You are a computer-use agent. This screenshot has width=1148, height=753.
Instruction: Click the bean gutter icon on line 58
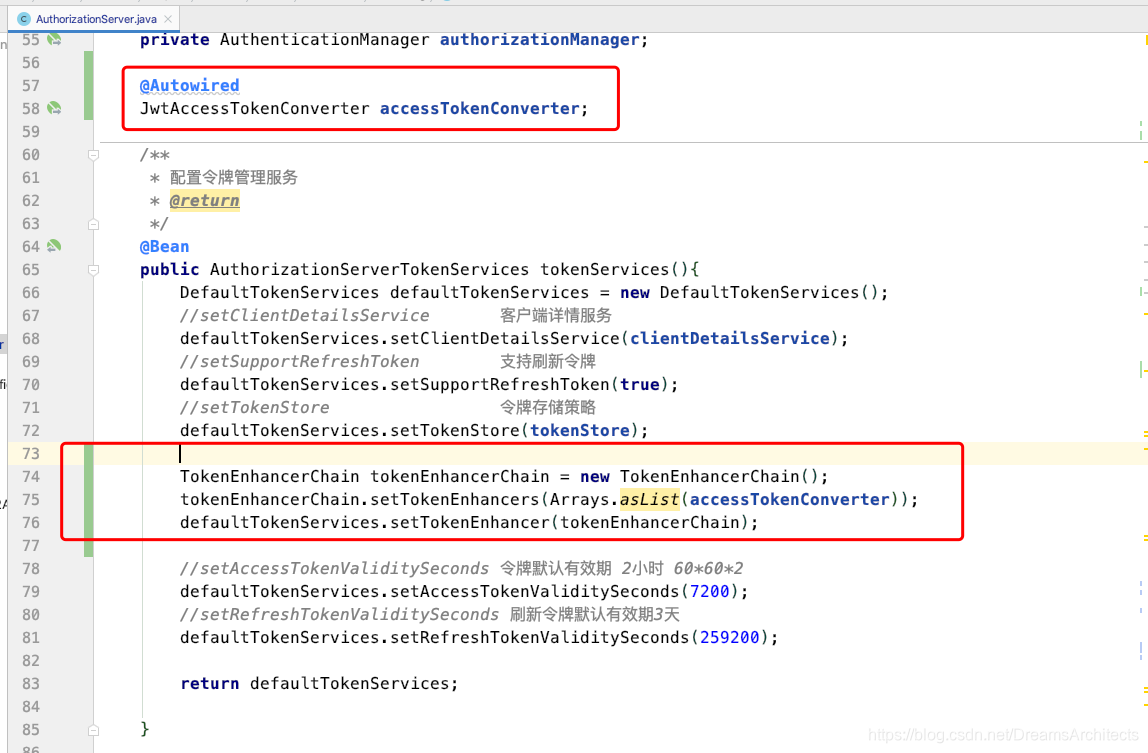pyautogui.click(x=54, y=108)
